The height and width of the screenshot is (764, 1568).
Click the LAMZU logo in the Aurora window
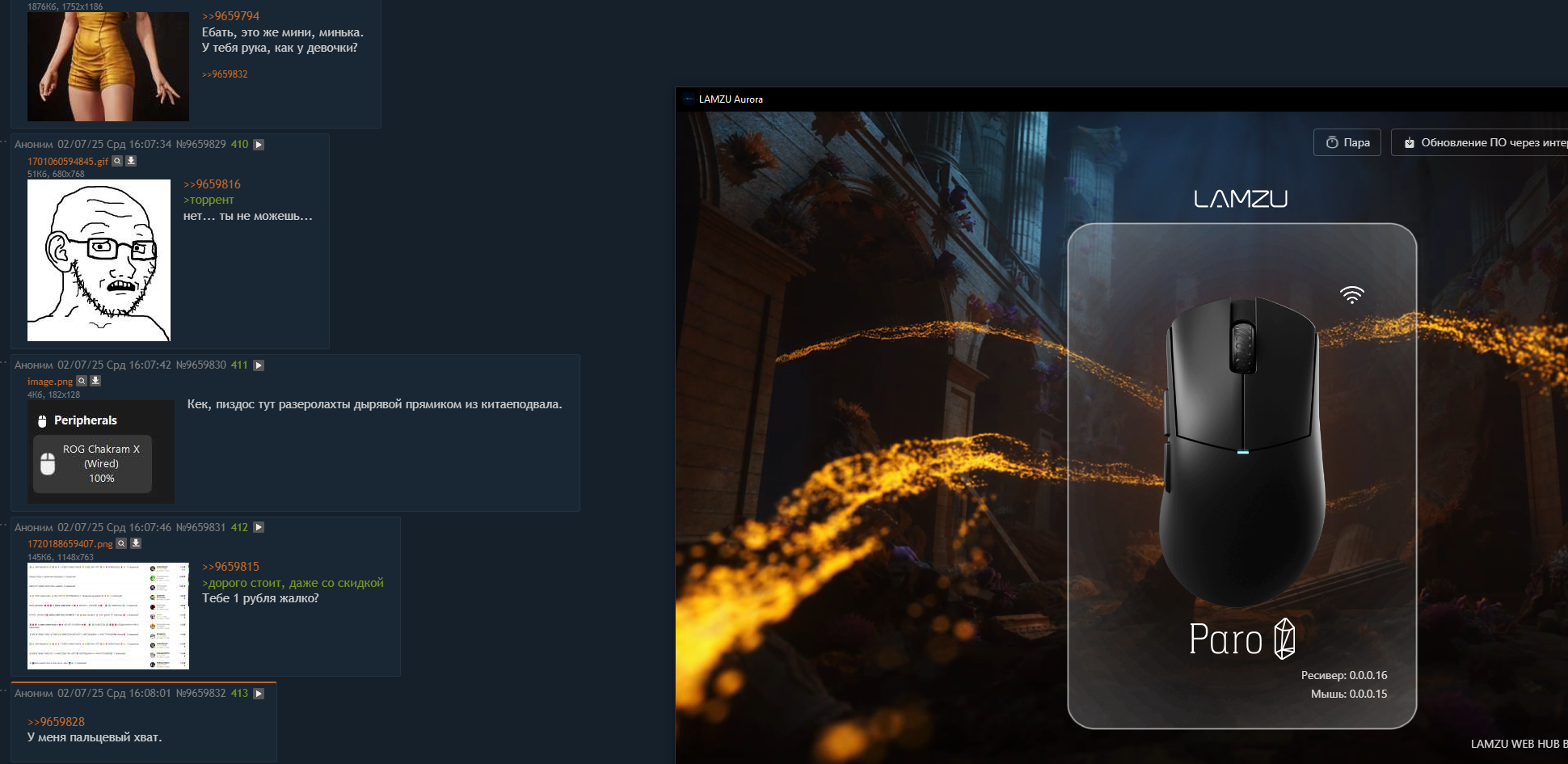pos(1241,199)
